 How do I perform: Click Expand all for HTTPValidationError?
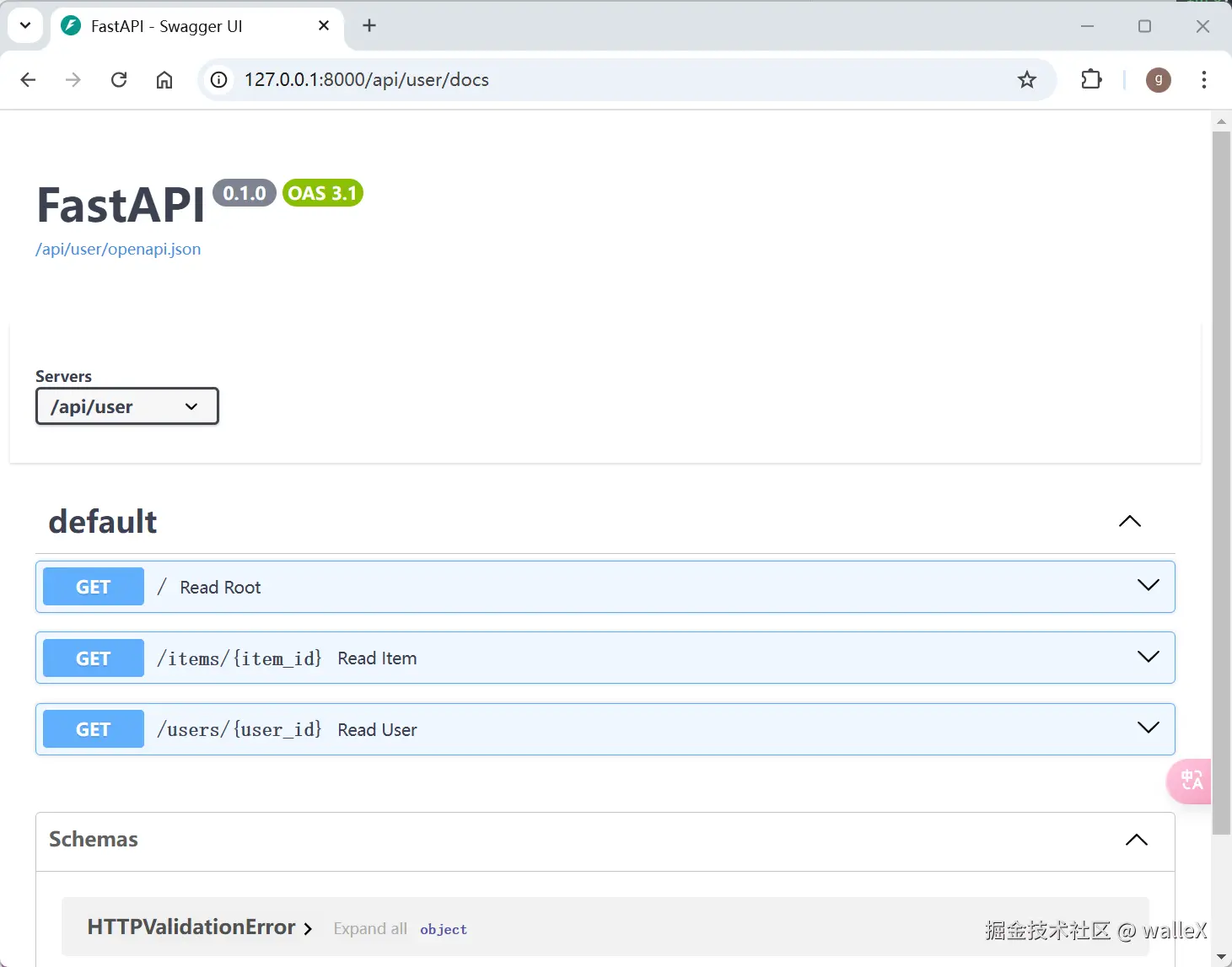[370, 928]
